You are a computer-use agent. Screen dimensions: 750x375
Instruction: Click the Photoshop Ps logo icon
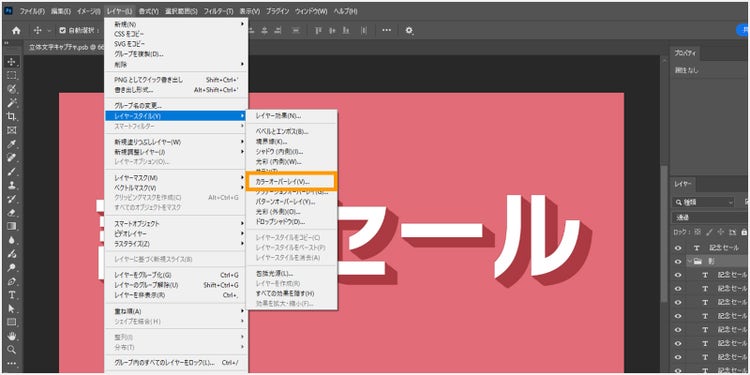pos(8,11)
